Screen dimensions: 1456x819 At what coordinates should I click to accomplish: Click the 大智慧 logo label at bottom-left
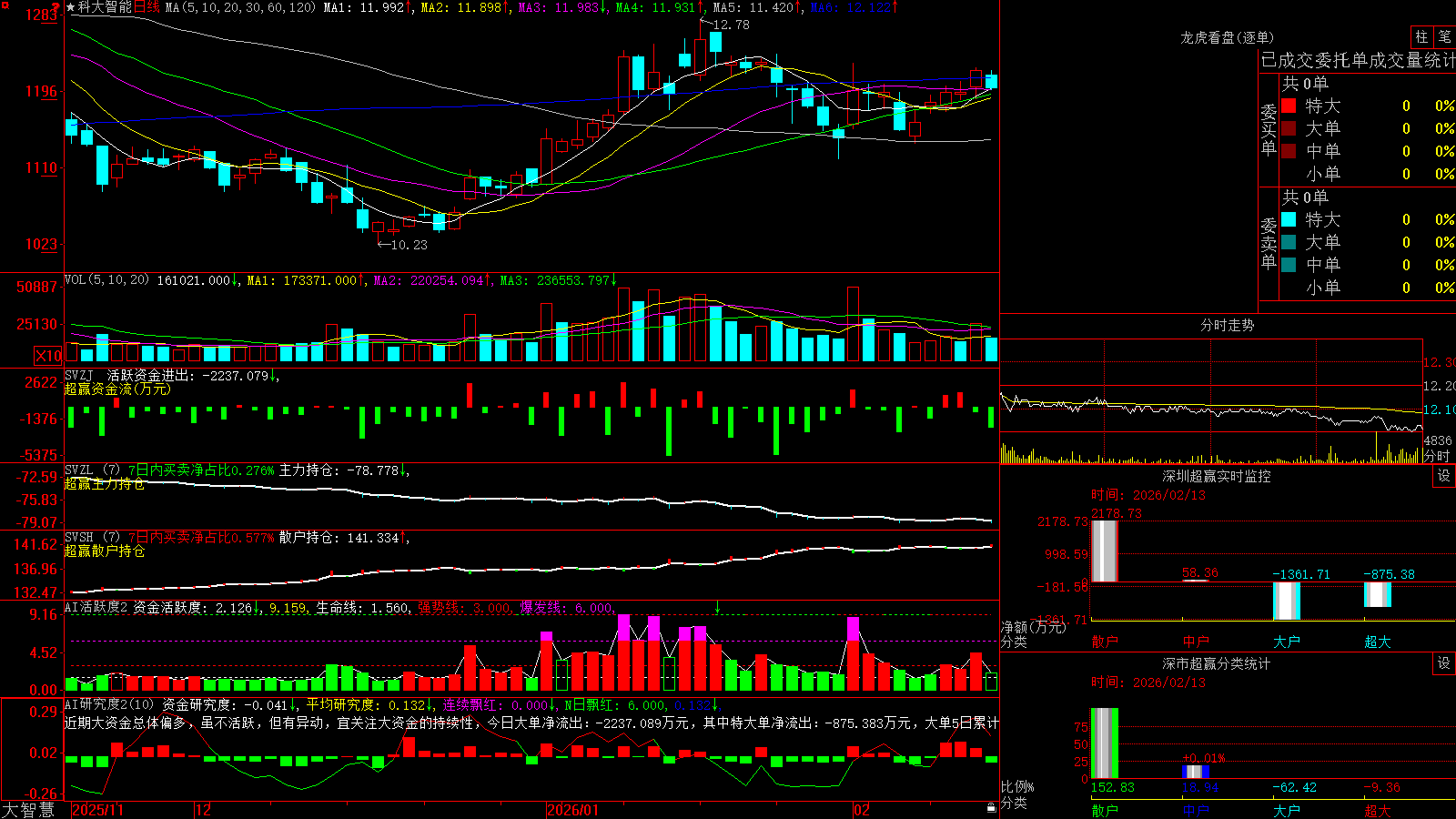coord(28,810)
